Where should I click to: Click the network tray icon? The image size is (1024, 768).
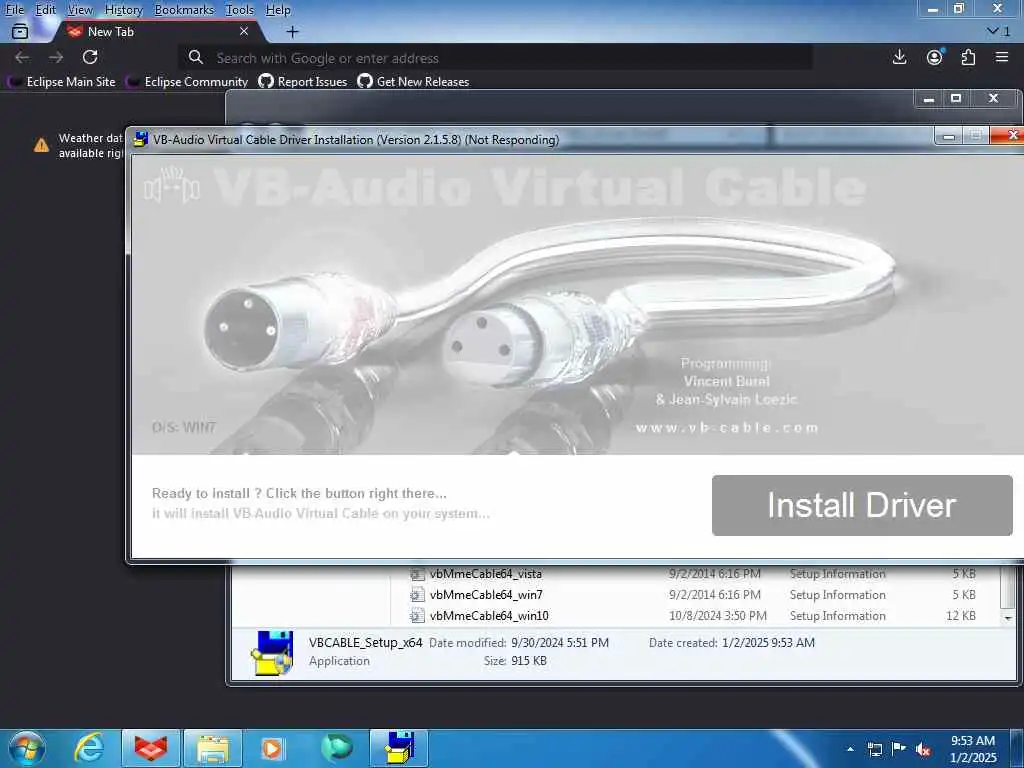(874, 749)
